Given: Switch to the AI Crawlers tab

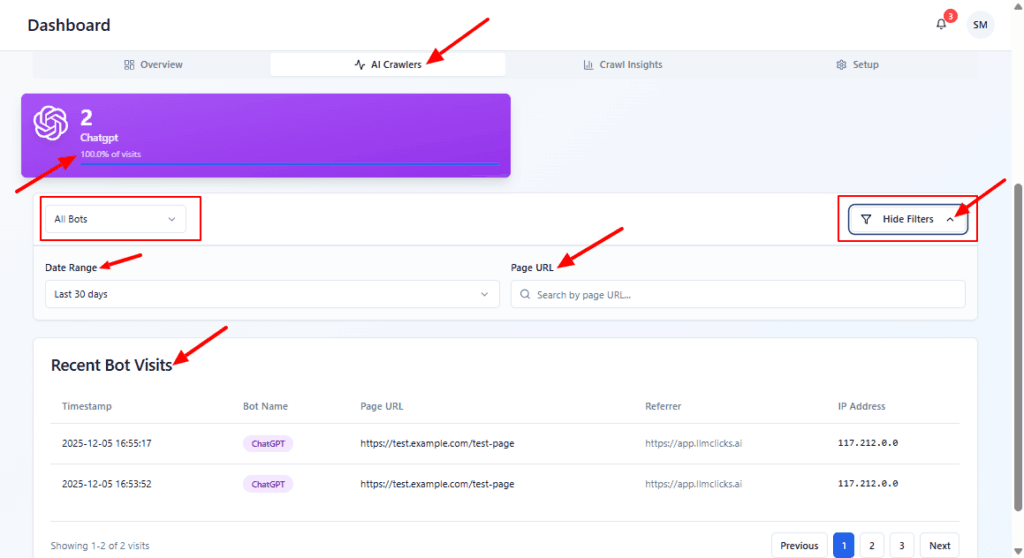Looking at the screenshot, I should [x=388, y=65].
